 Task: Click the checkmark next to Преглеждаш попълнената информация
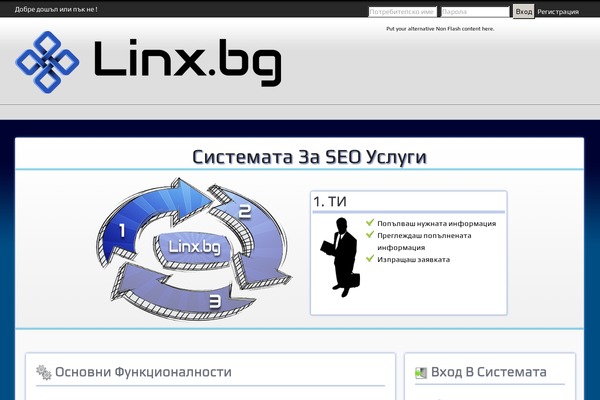coord(370,234)
